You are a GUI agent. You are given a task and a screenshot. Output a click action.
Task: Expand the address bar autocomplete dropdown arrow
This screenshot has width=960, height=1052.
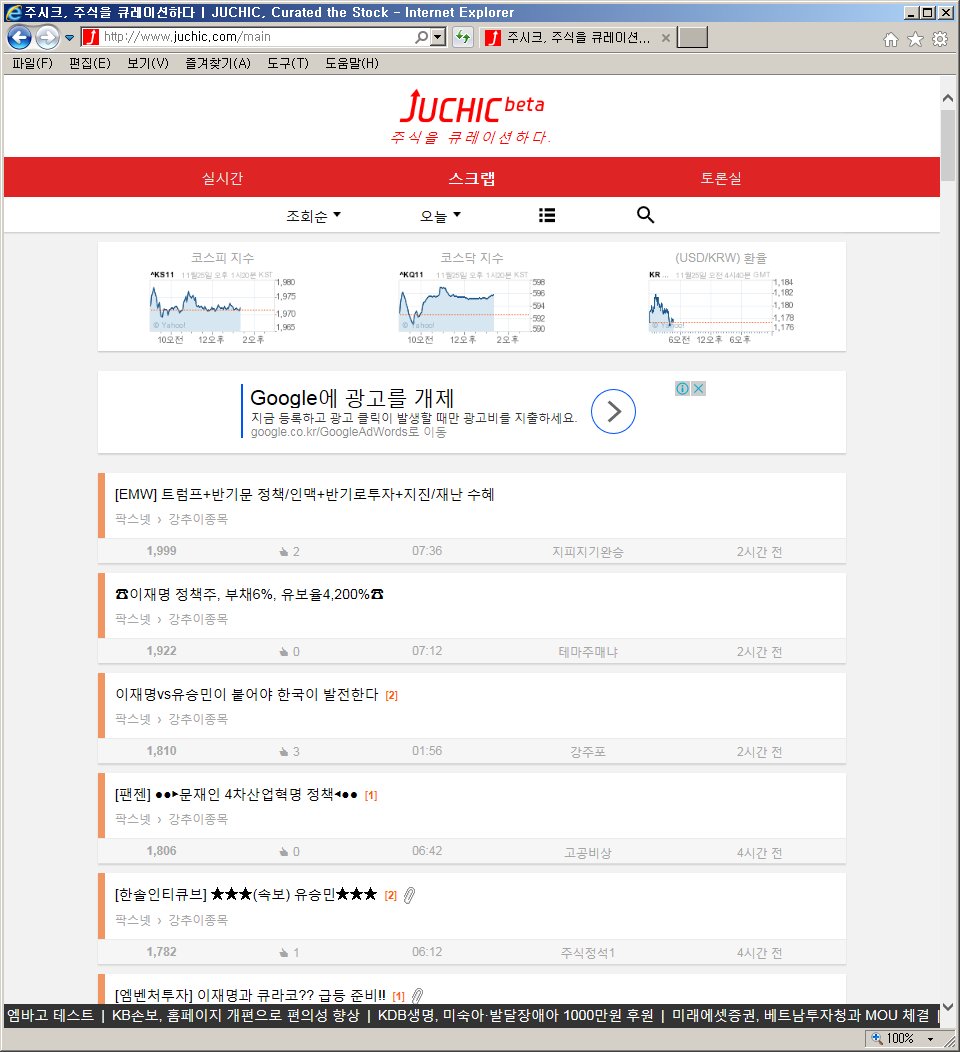tap(438, 37)
